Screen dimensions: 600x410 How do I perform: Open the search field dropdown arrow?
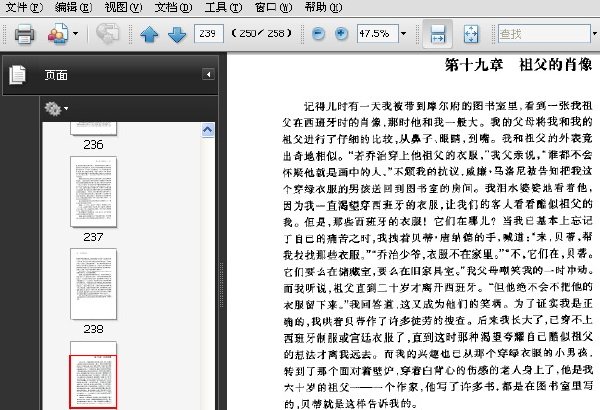(595, 34)
